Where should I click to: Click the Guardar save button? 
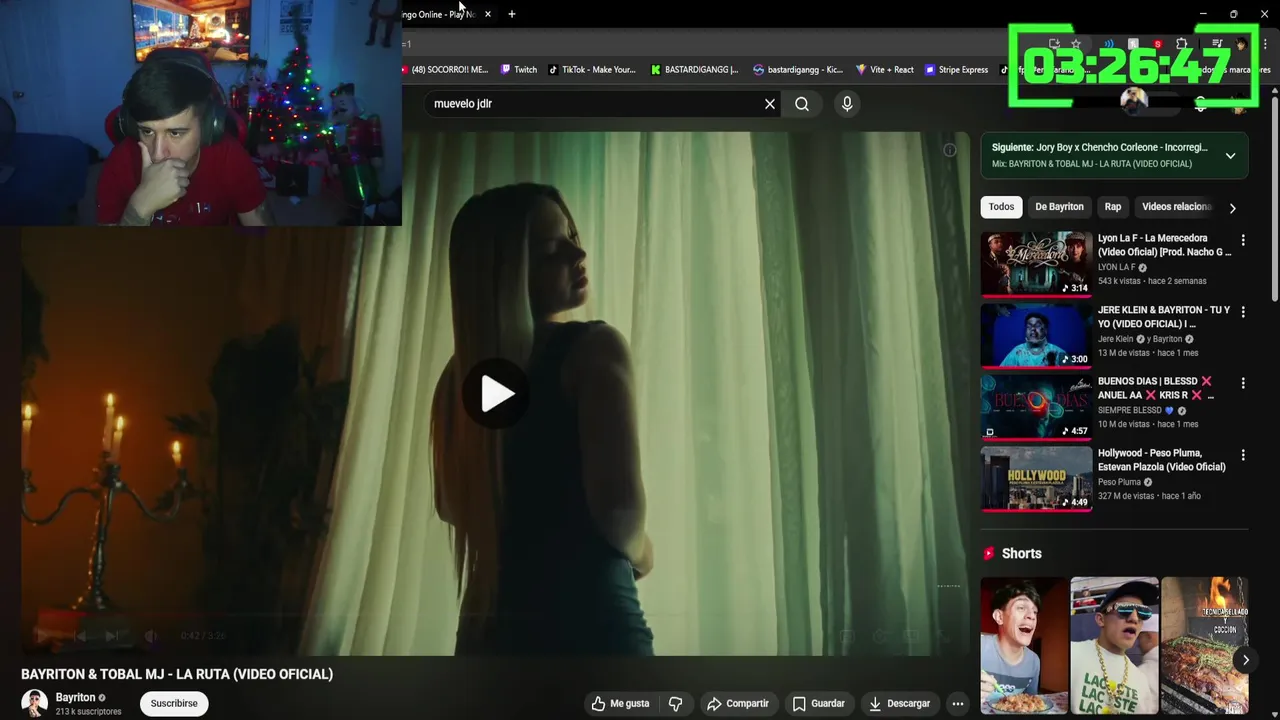point(819,704)
